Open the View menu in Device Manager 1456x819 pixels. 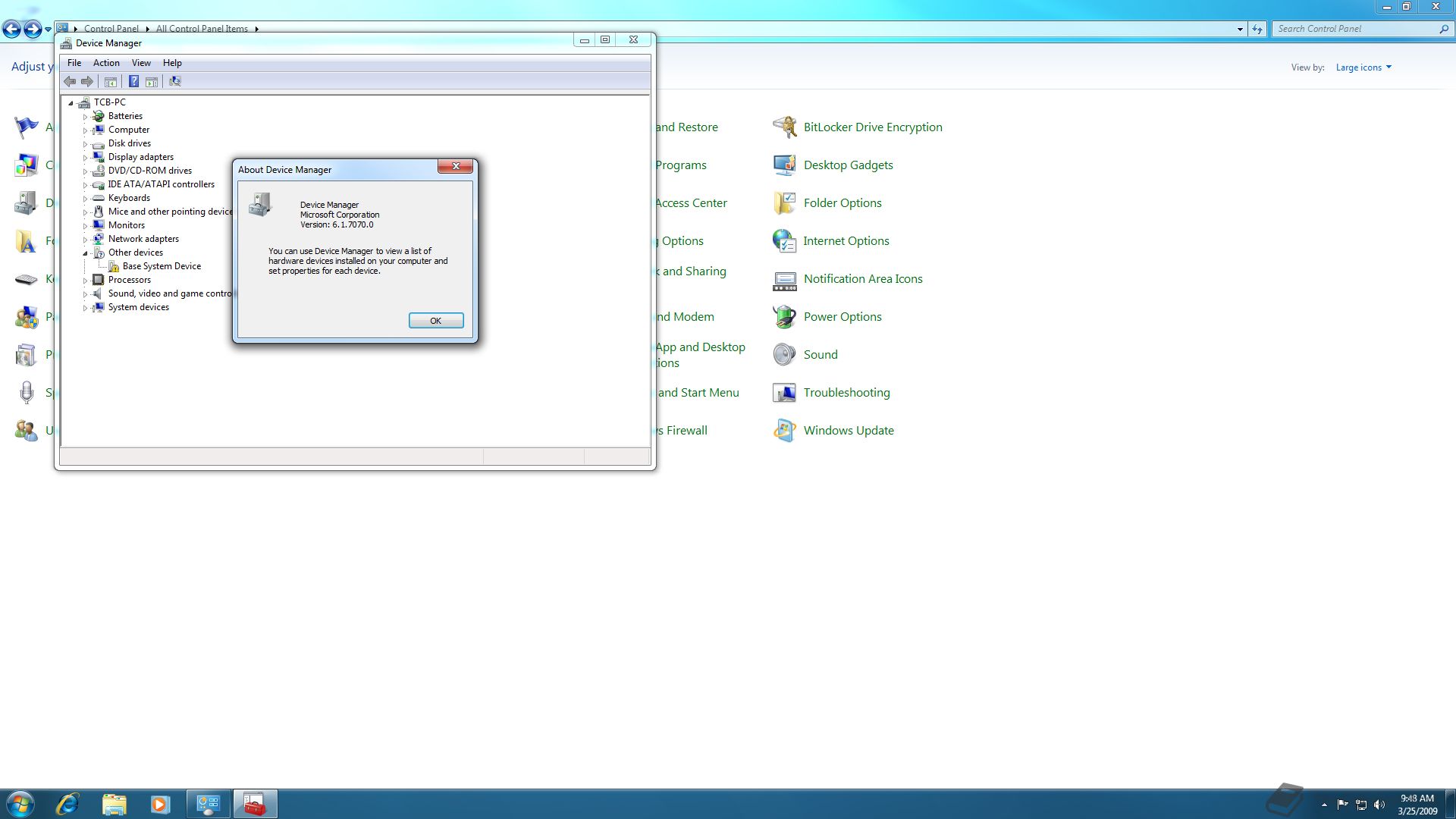coord(141,63)
